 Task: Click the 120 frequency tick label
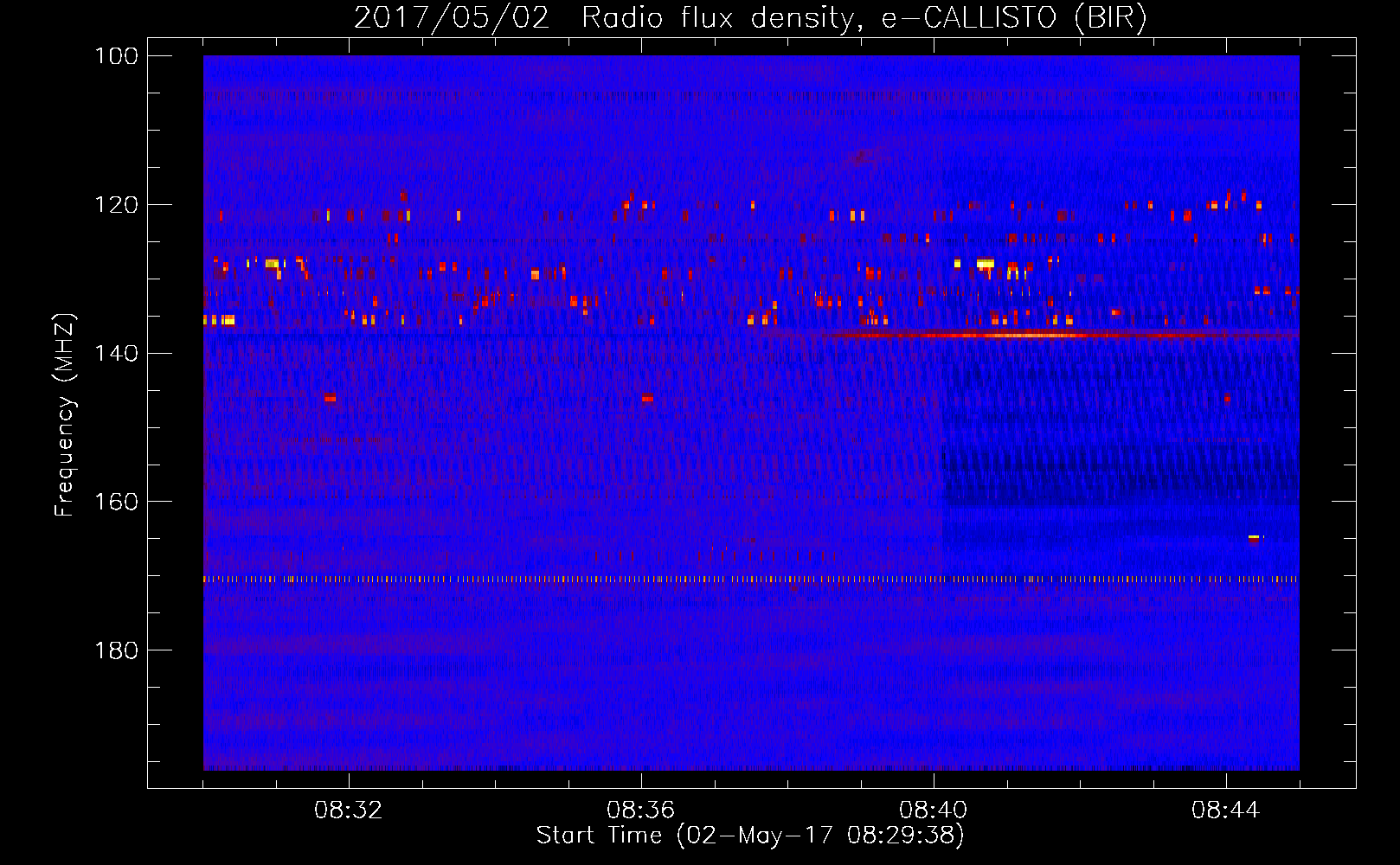pos(116,205)
